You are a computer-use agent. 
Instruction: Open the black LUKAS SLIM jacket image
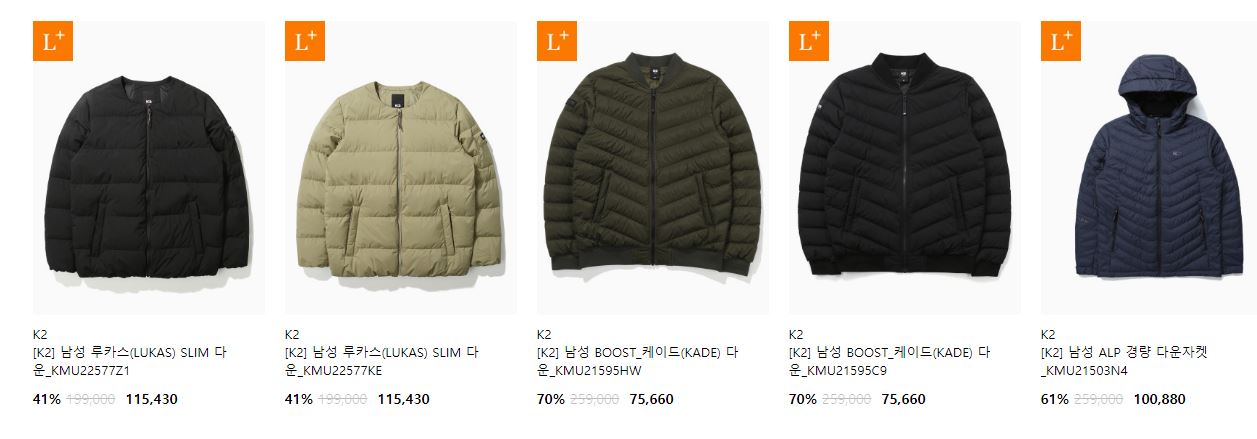[149, 168]
